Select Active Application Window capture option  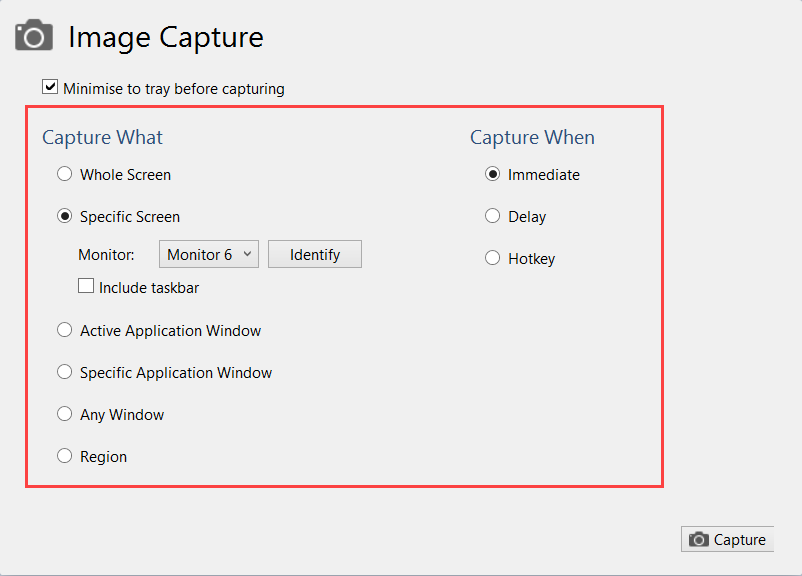pyautogui.click(x=65, y=330)
